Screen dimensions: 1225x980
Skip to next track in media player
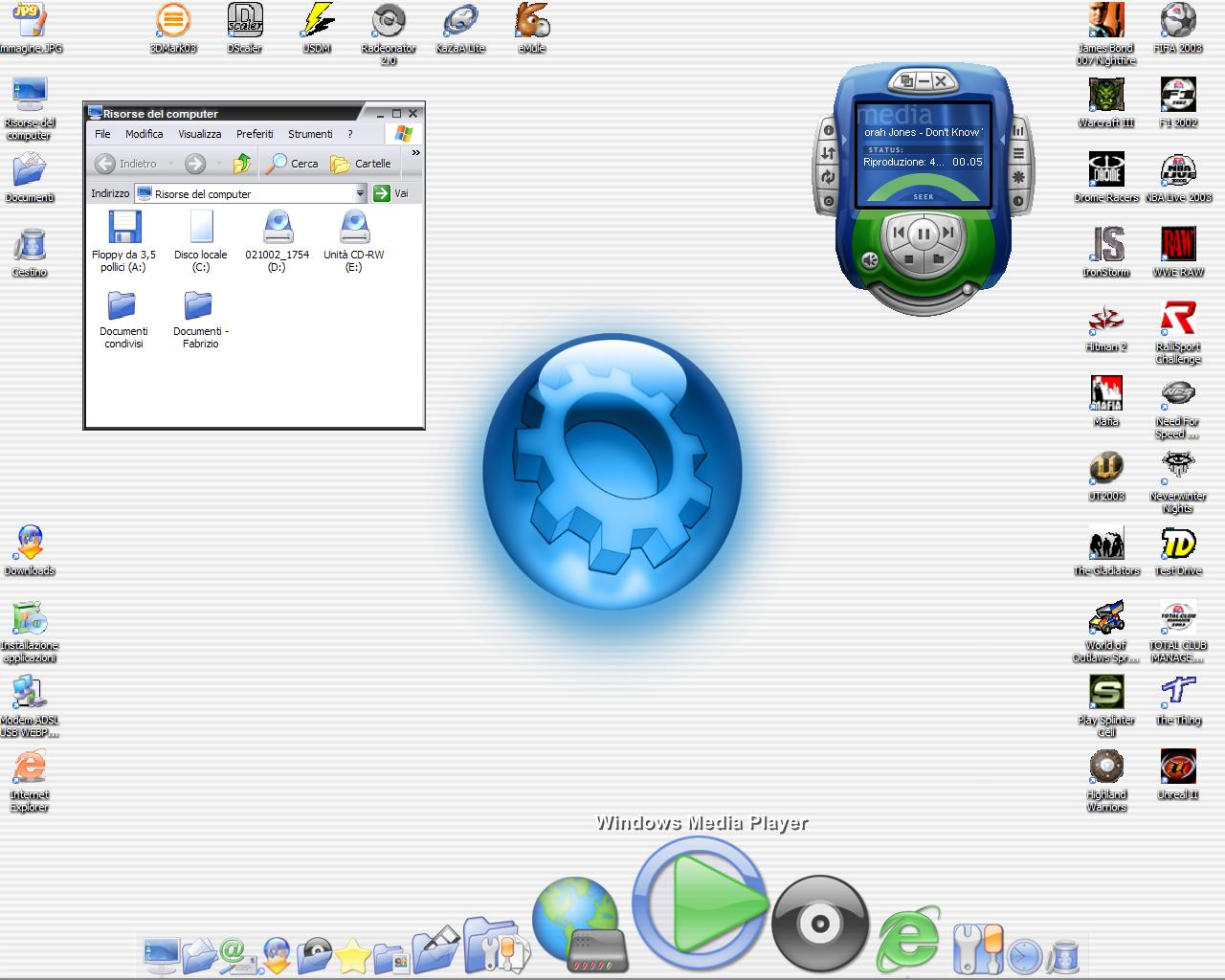(947, 232)
